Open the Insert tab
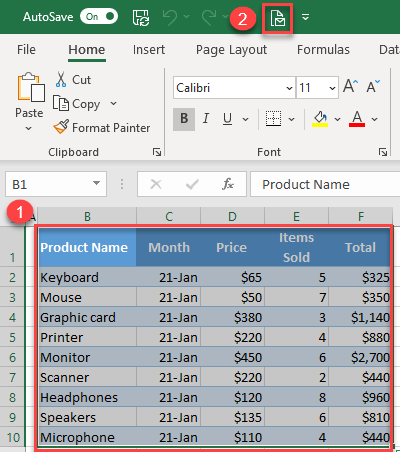Viewport: 400px width, 452px height. (x=149, y=50)
